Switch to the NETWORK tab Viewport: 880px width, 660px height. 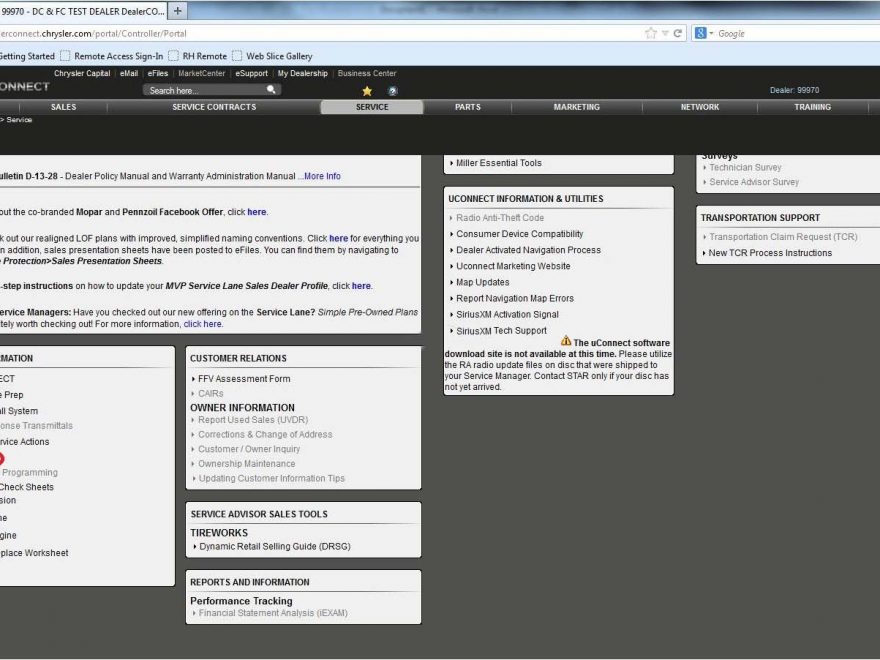click(700, 107)
